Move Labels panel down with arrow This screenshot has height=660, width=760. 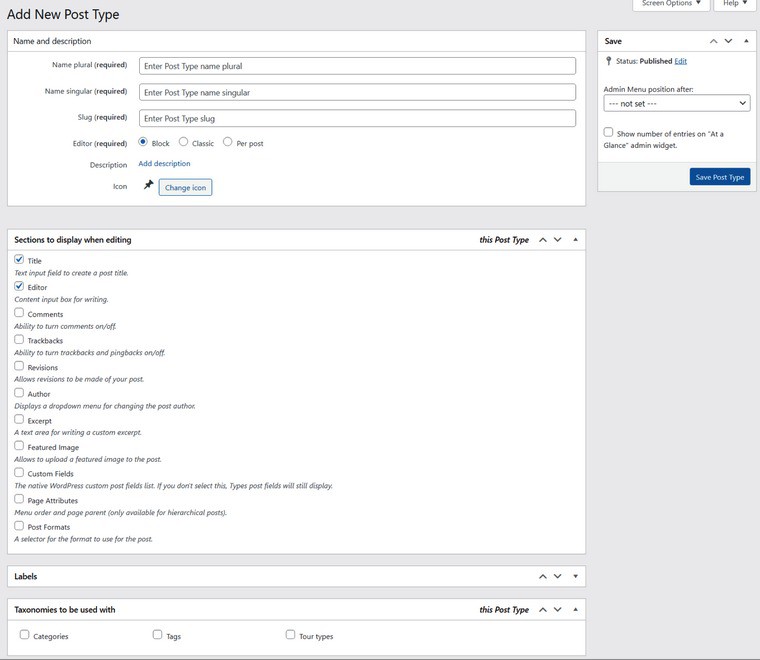[557, 576]
